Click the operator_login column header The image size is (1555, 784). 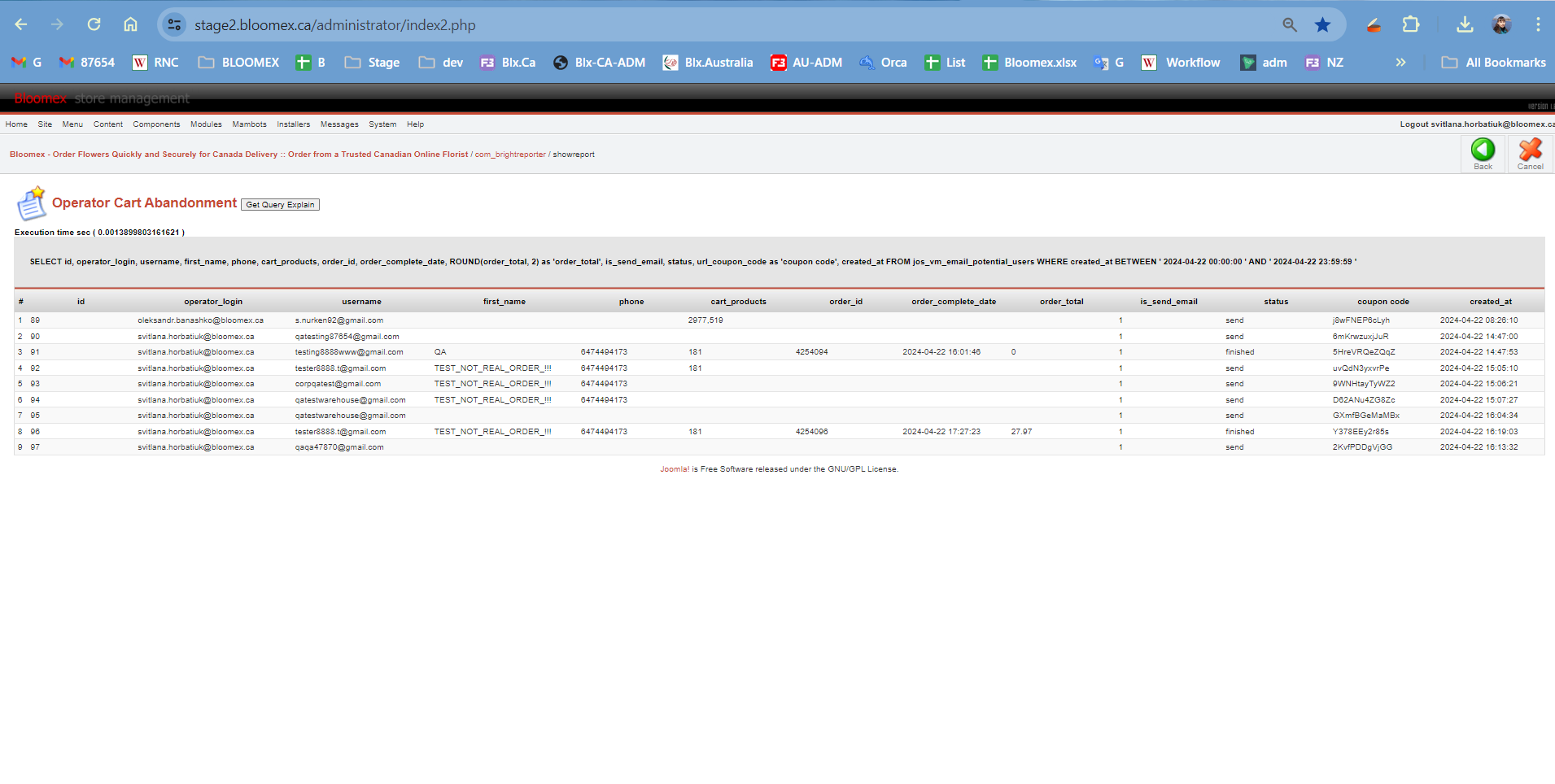pos(213,302)
